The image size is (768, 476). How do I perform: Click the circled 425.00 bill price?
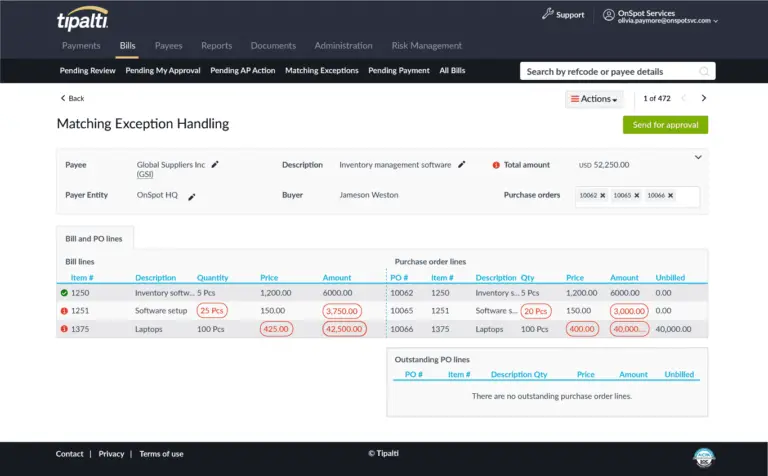pos(276,329)
